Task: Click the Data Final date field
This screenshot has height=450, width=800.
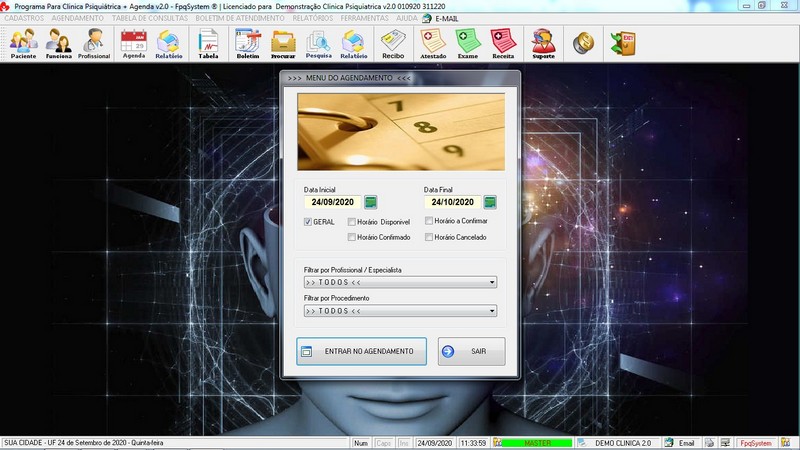Action: [x=452, y=202]
